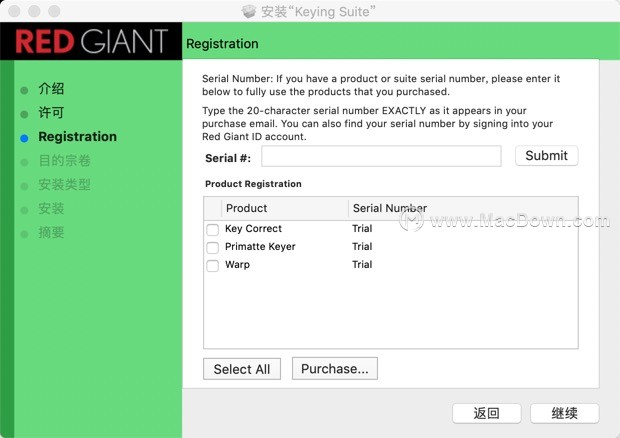620x438 pixels.
Task: Click the window zoom button
Action: 54,11
